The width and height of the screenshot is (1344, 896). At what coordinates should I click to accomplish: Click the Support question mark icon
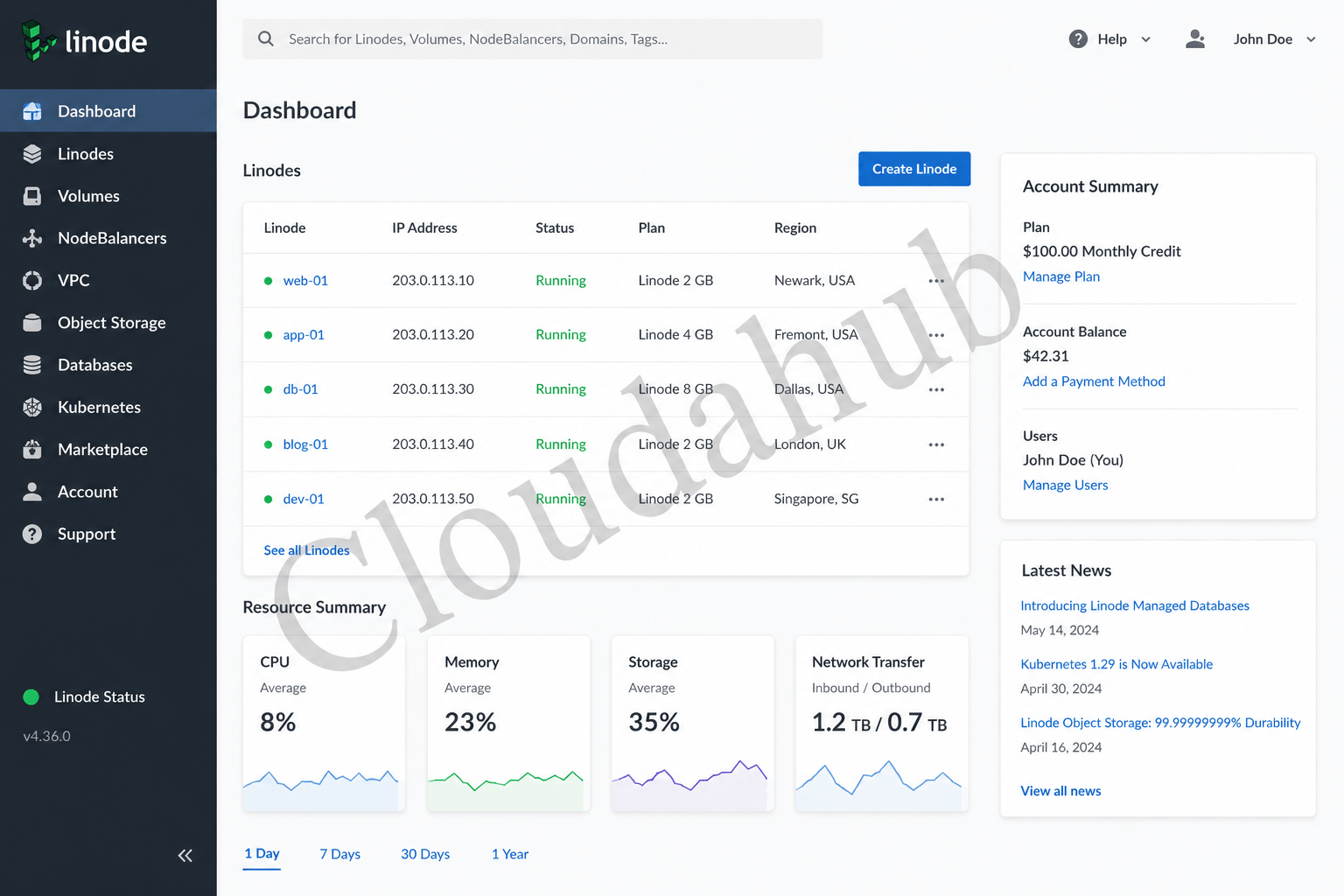pyautogui.click(x=32, y=534)
